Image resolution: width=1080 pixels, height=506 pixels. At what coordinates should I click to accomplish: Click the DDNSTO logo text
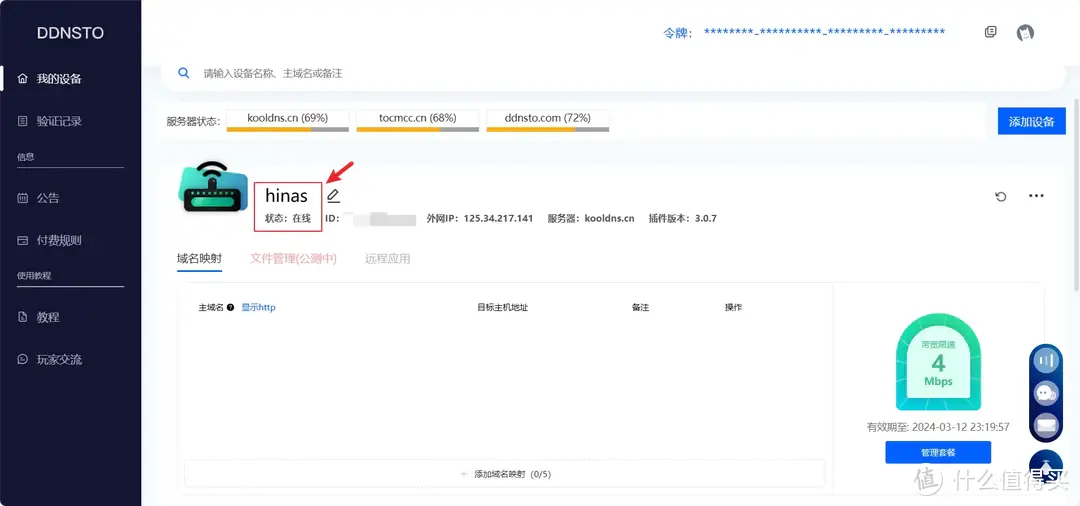pyautogui.click(x=70, y=33)
